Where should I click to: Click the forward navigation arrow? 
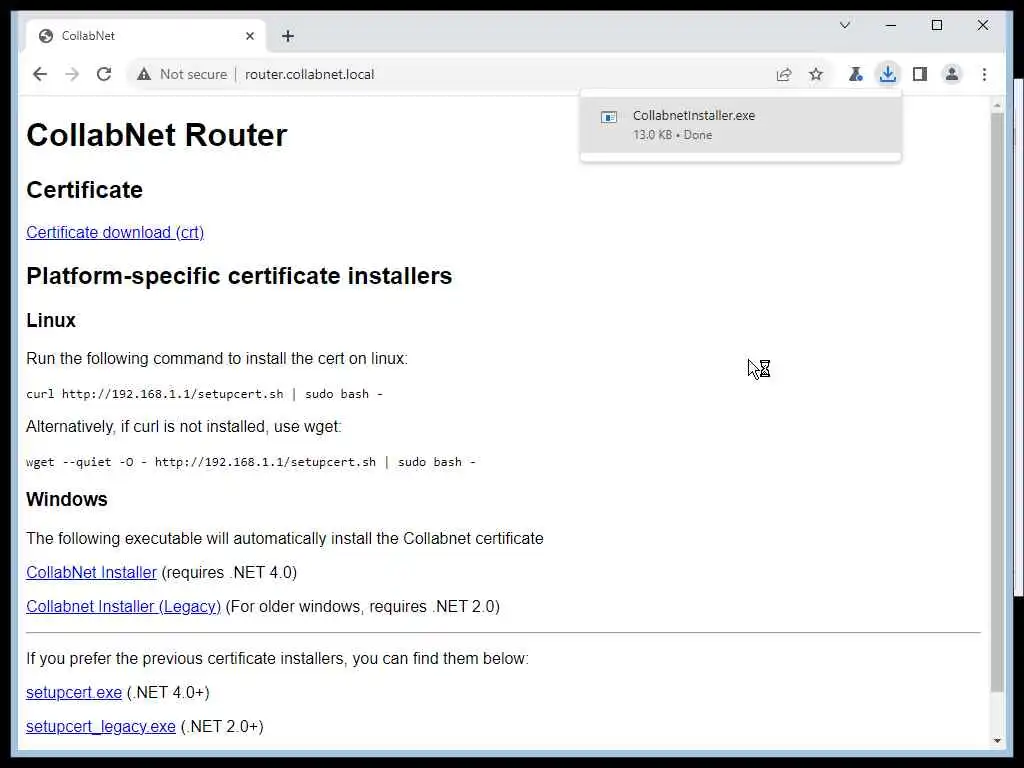(x=72, y=74)
